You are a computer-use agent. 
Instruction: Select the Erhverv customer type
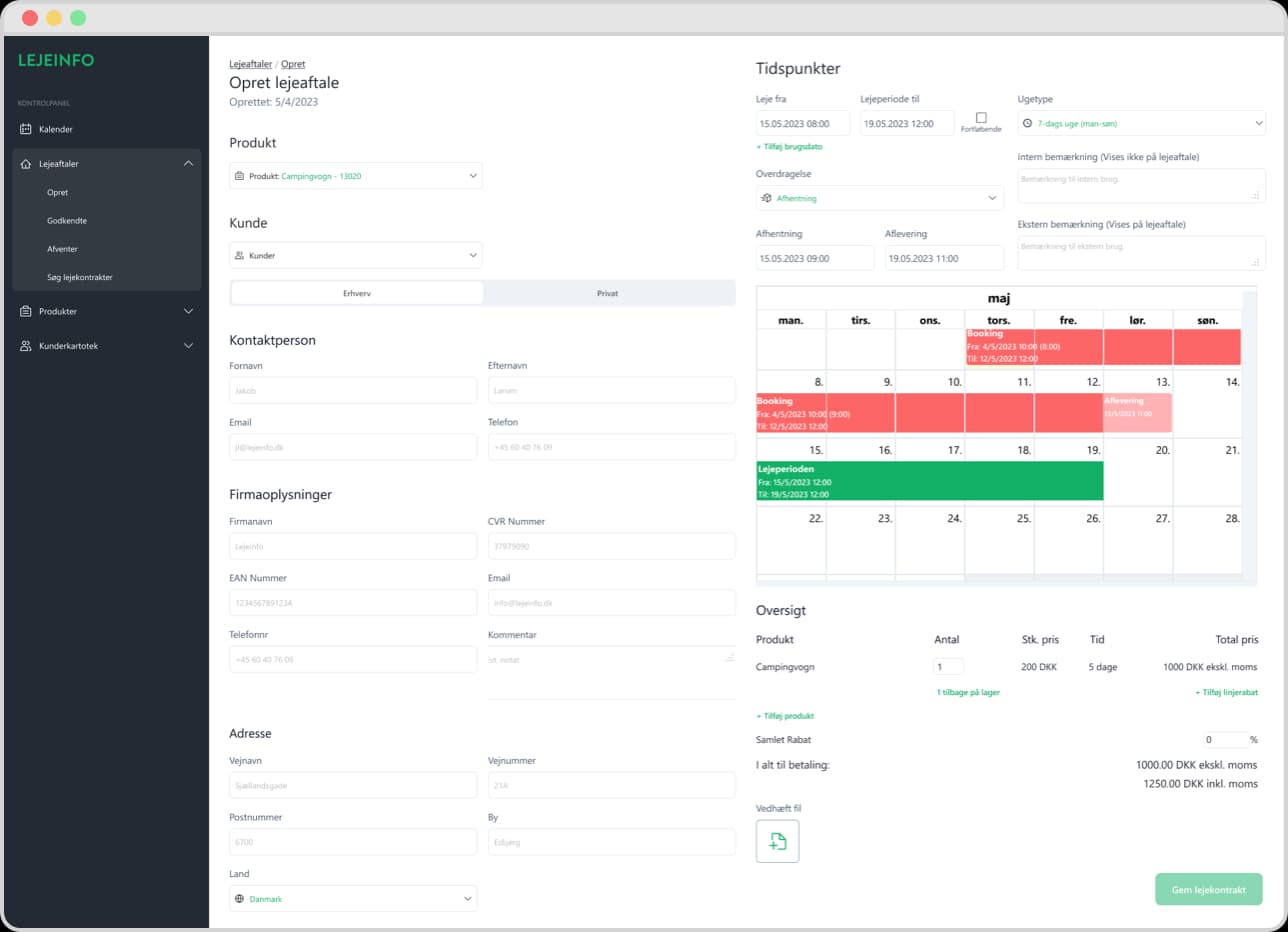(357, 293)
